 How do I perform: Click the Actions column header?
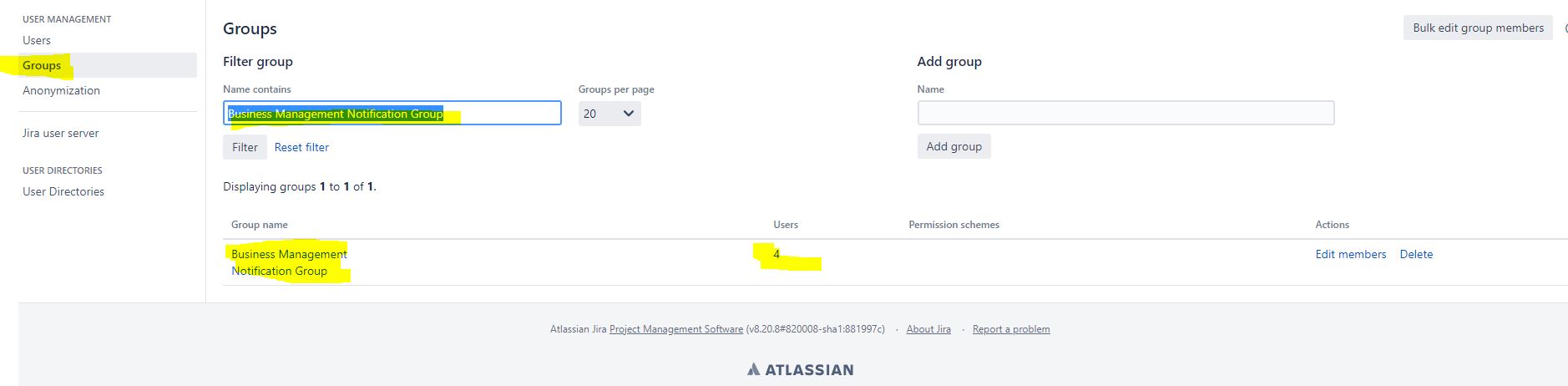(1333, 225)
